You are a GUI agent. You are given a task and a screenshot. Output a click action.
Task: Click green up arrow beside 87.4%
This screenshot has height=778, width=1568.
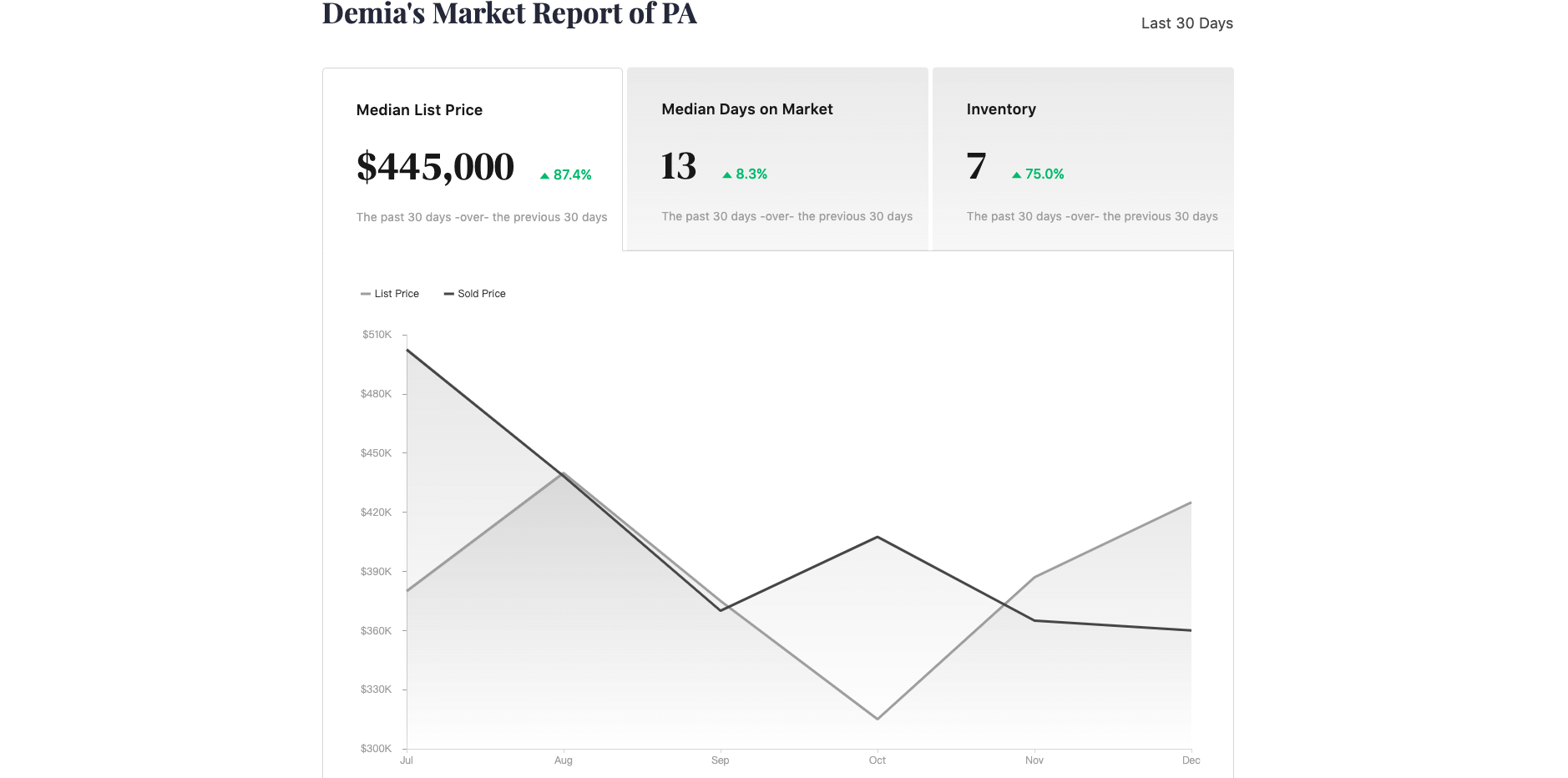click(544, 175)
